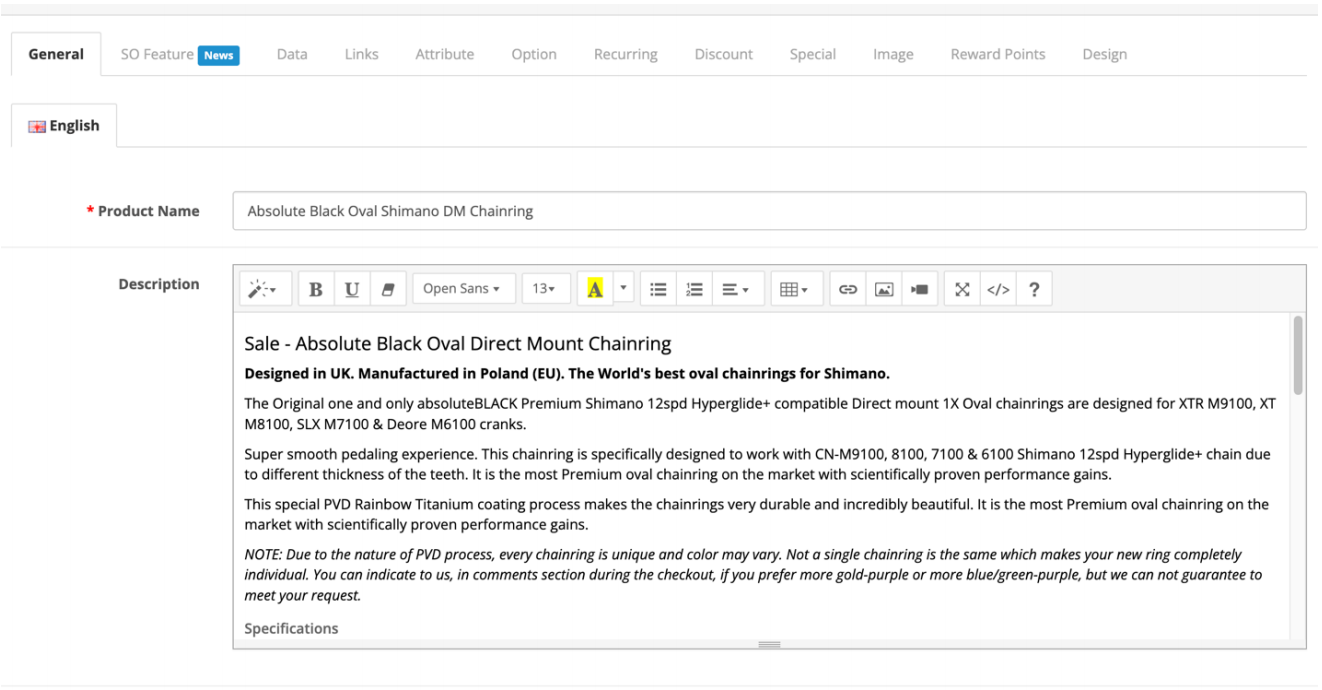
Task: Open the Open Sans font family dropdown
Action: [462, 289]
